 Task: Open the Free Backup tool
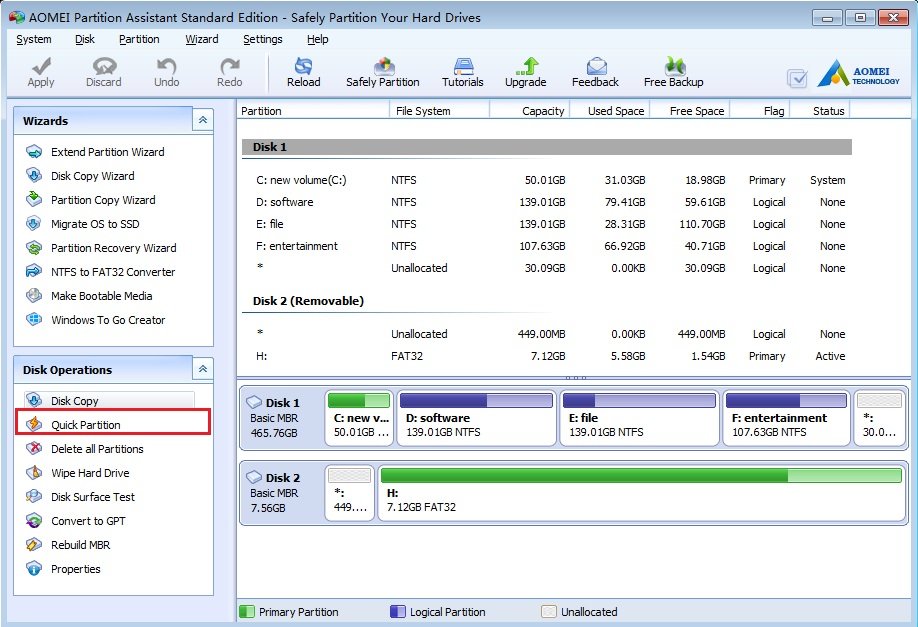673,66
